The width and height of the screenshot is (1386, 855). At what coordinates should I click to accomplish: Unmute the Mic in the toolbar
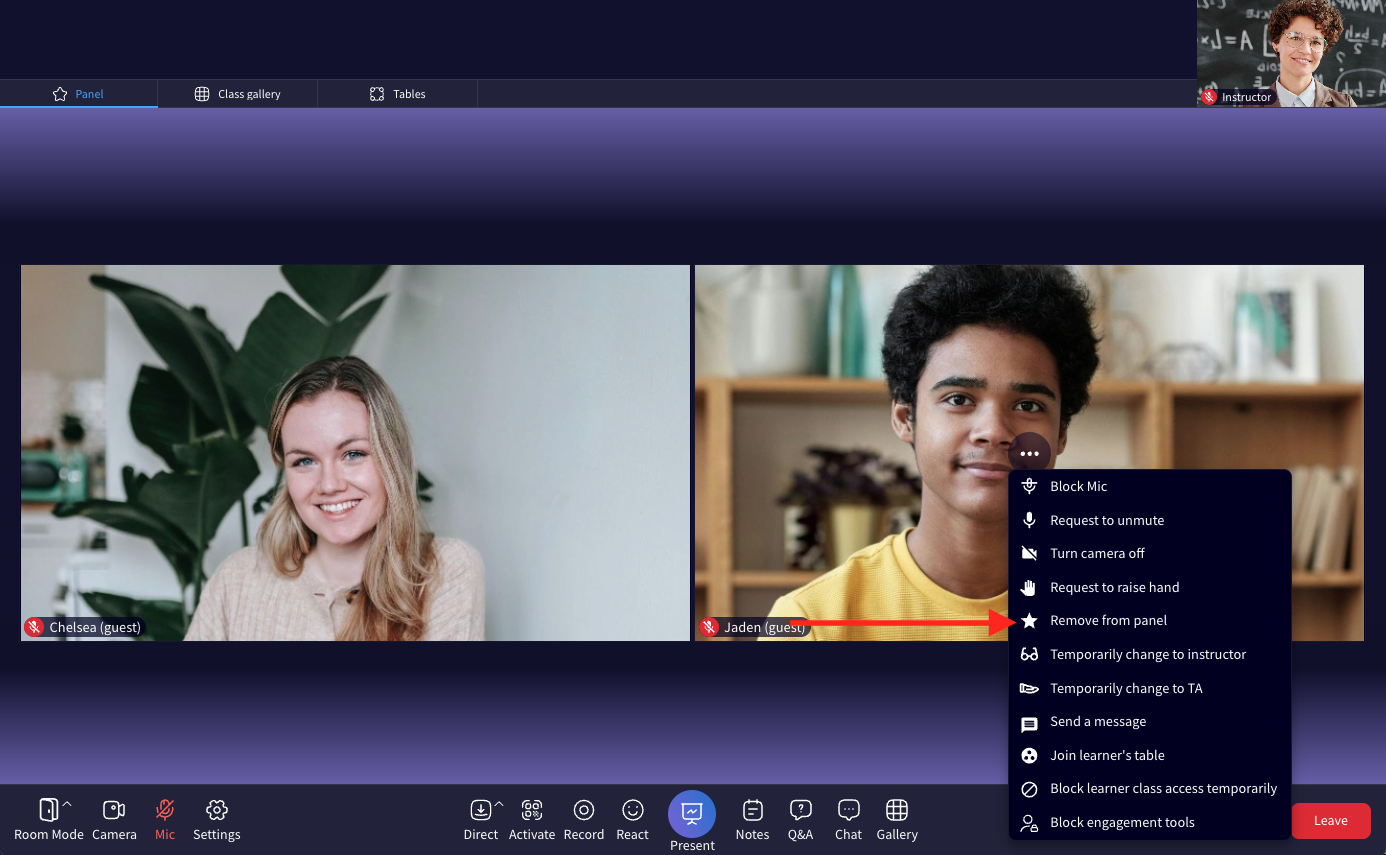coord(165,819)
